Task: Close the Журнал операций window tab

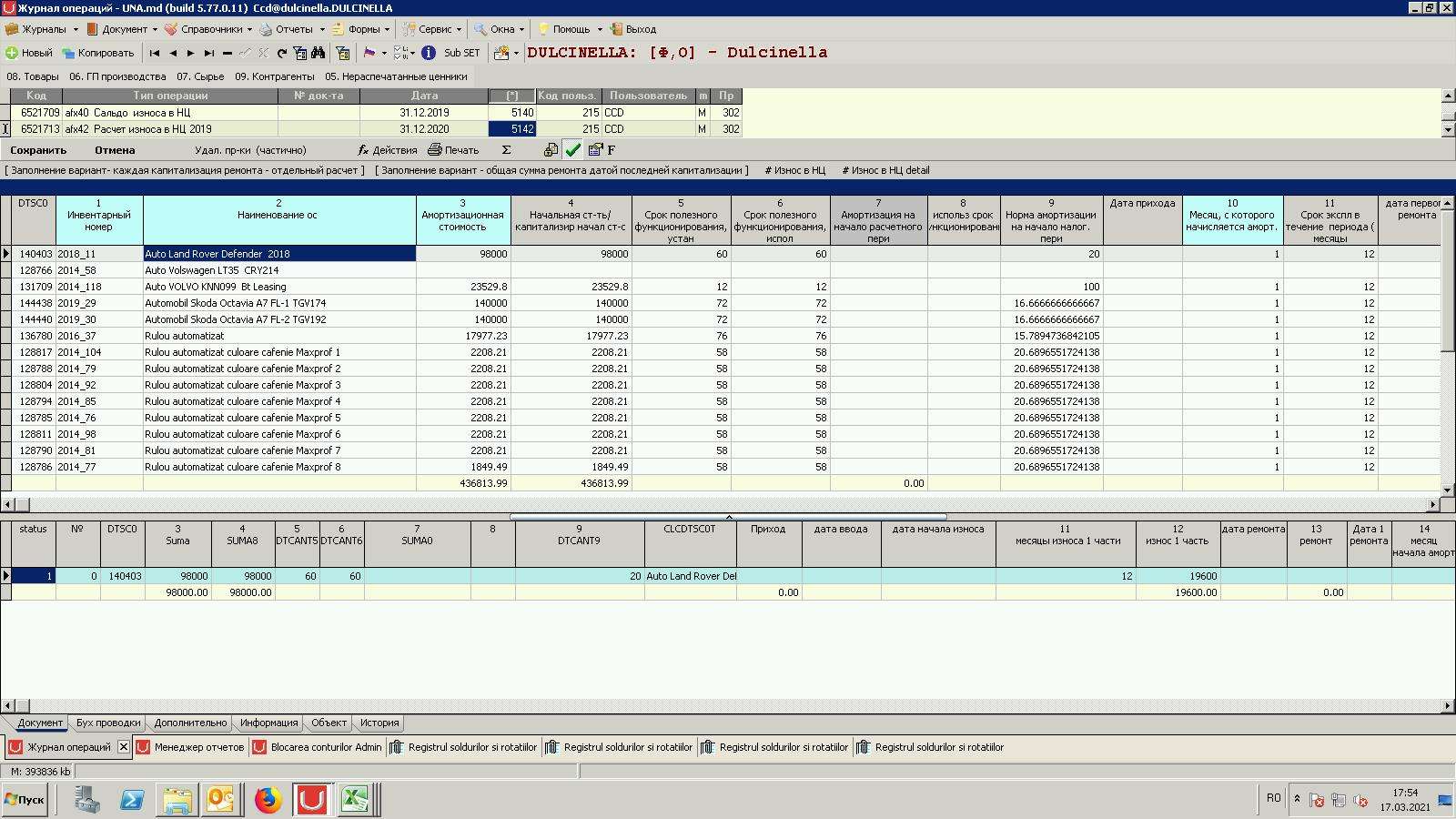Action: point(124,747)
